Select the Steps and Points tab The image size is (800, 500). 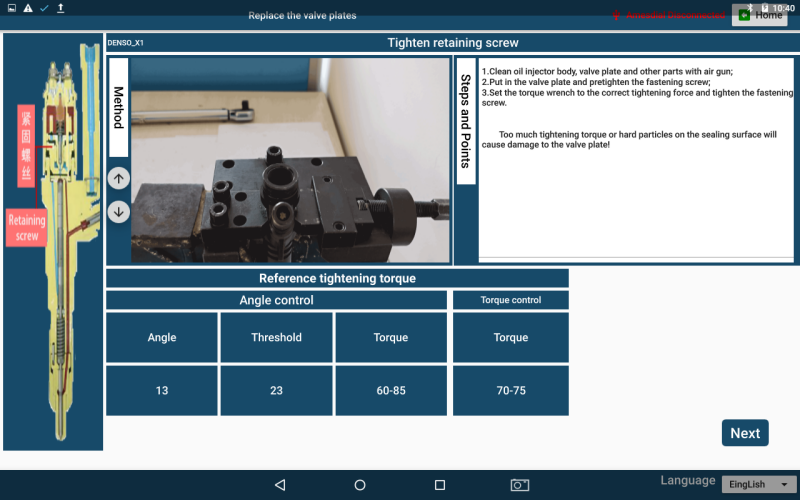[x=465, y=121]
